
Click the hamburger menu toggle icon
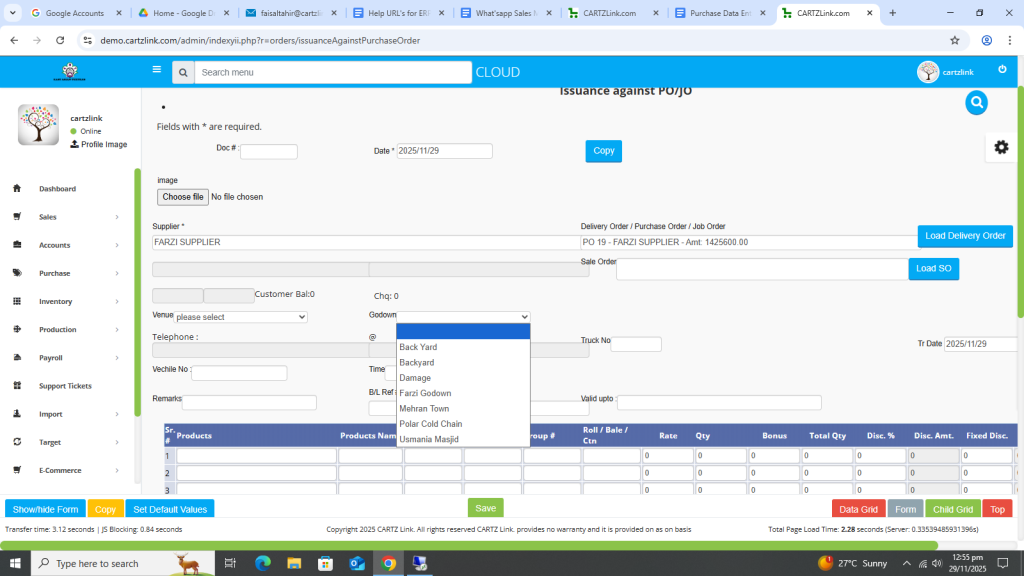(x=156, y=70)
